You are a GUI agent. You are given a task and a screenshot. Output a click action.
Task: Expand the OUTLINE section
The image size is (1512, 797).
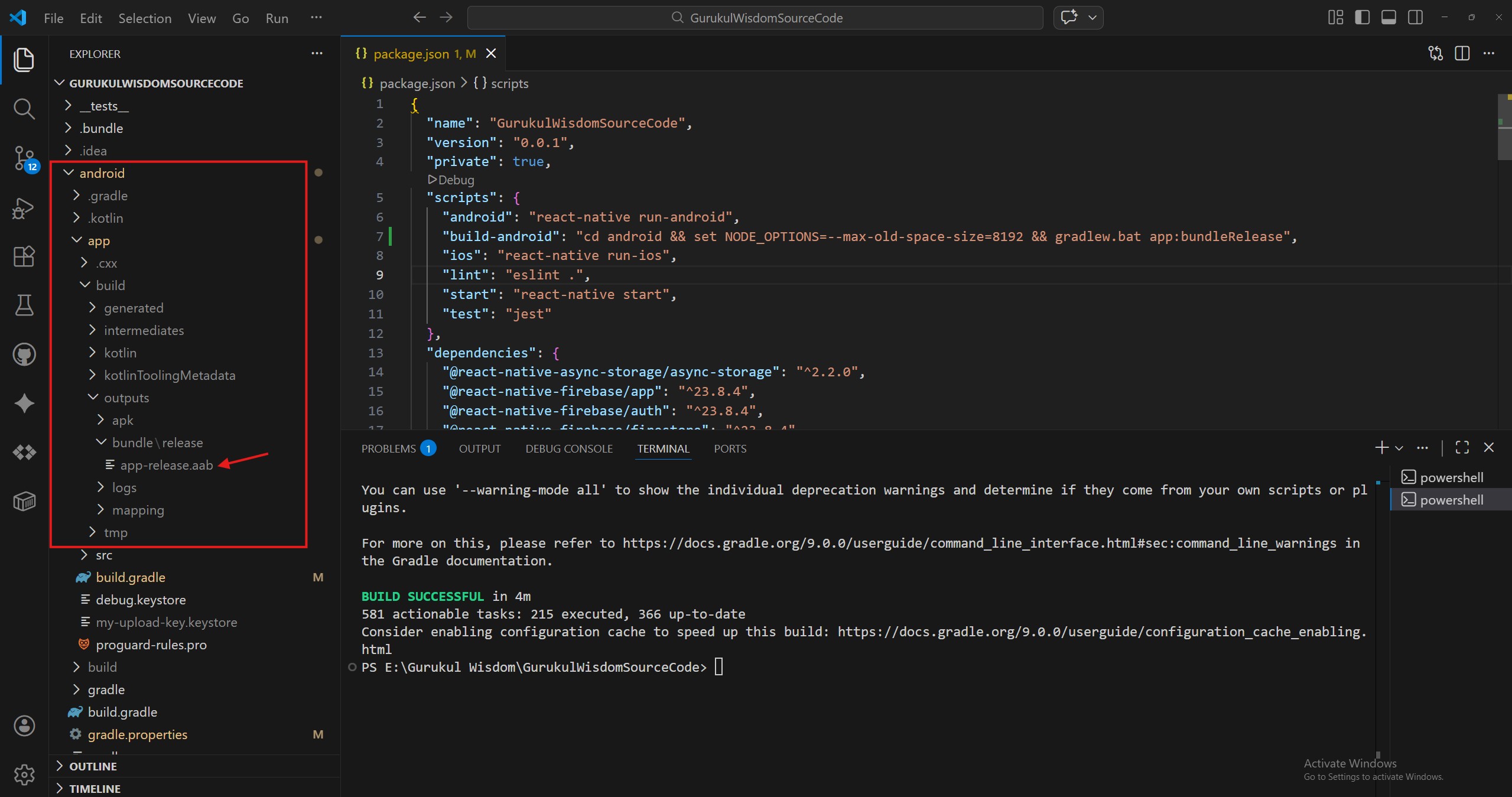pos(93,766)
